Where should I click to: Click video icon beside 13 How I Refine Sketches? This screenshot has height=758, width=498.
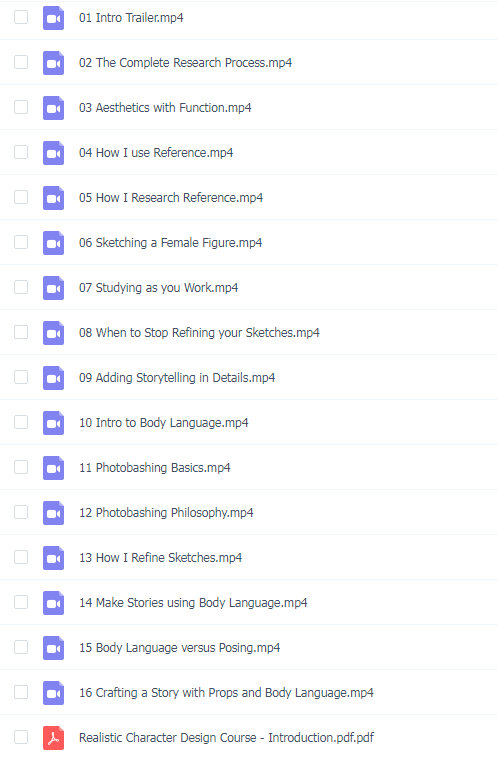coord(53,557)
